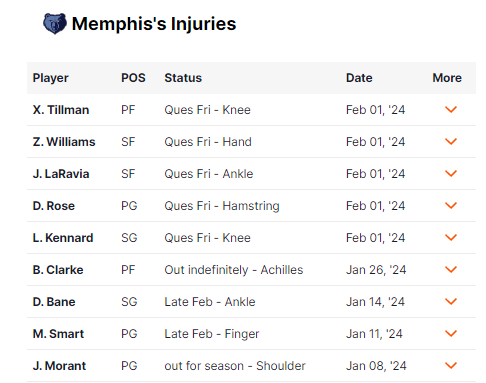Screen dimensions: 486x383
Task: Expand Z. Williams injury details chevron
Action: (x=451, y=142)
